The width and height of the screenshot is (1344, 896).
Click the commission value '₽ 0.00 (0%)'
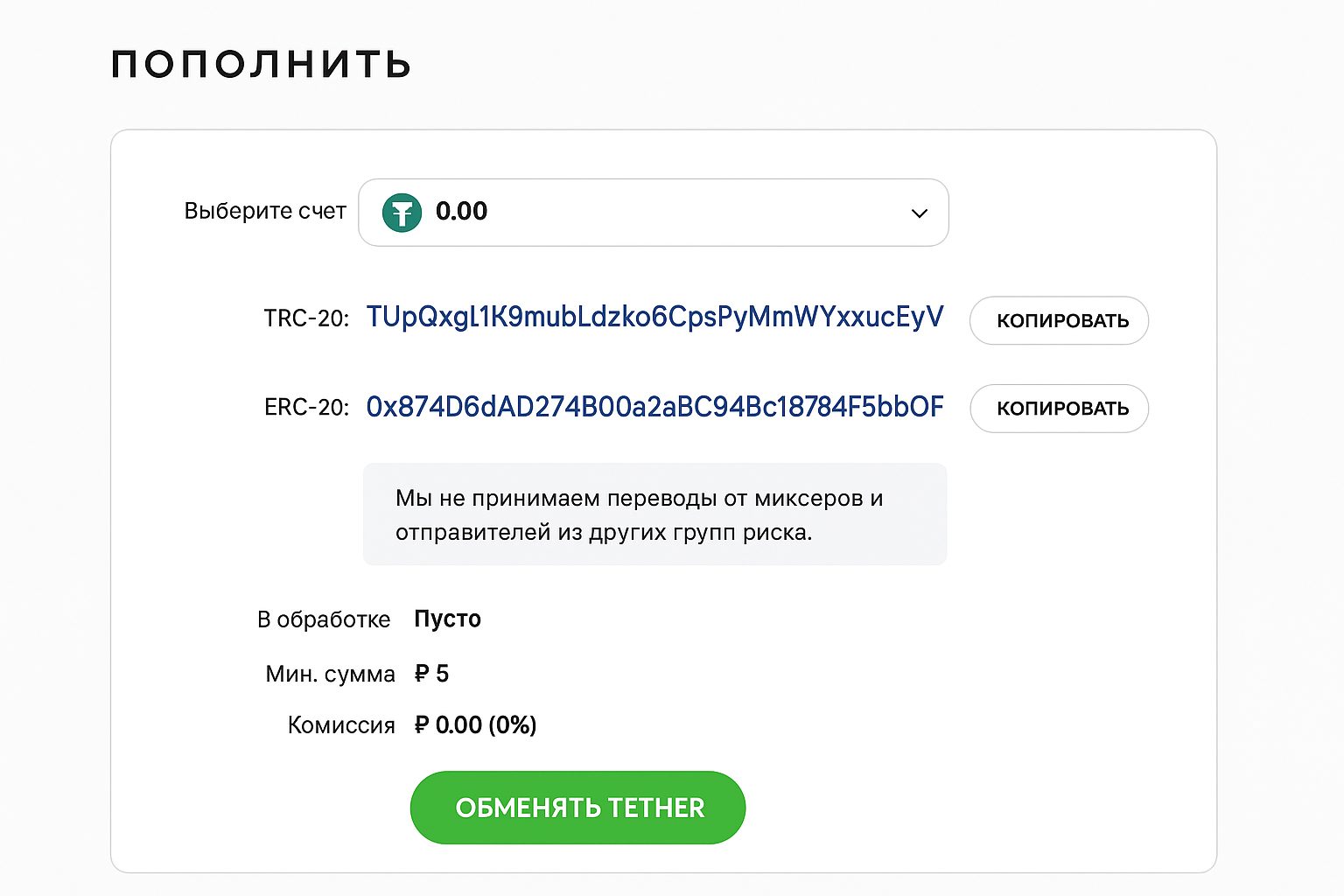[475, 725]
